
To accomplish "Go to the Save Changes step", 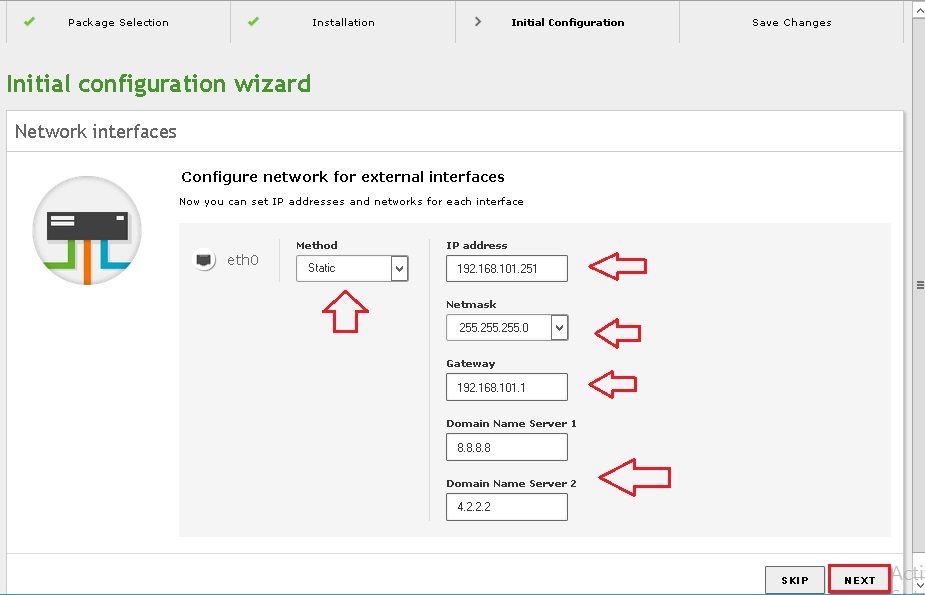I will coord(792,22).
